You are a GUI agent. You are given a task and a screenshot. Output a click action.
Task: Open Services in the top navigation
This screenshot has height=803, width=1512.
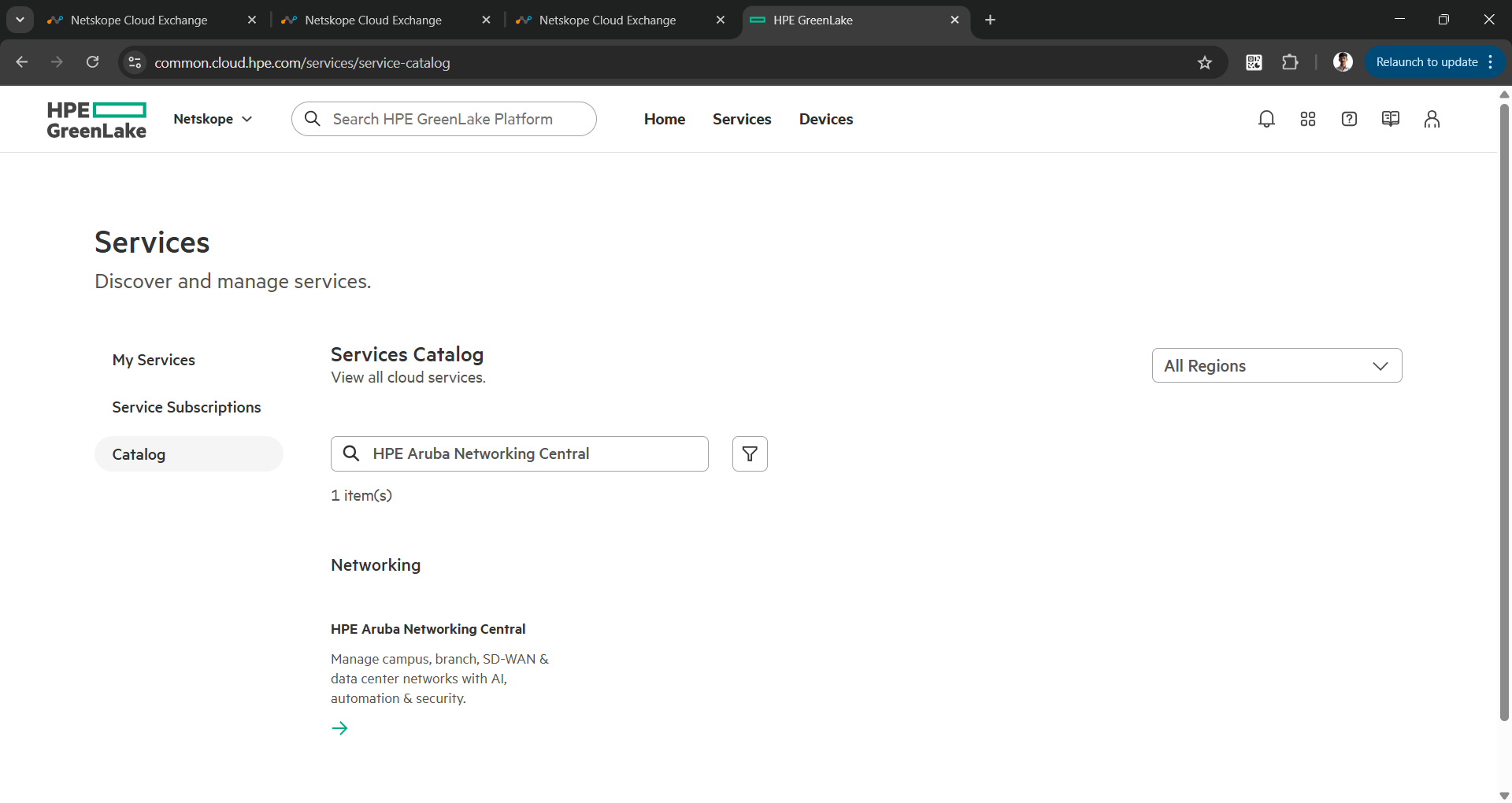point(742,119)
